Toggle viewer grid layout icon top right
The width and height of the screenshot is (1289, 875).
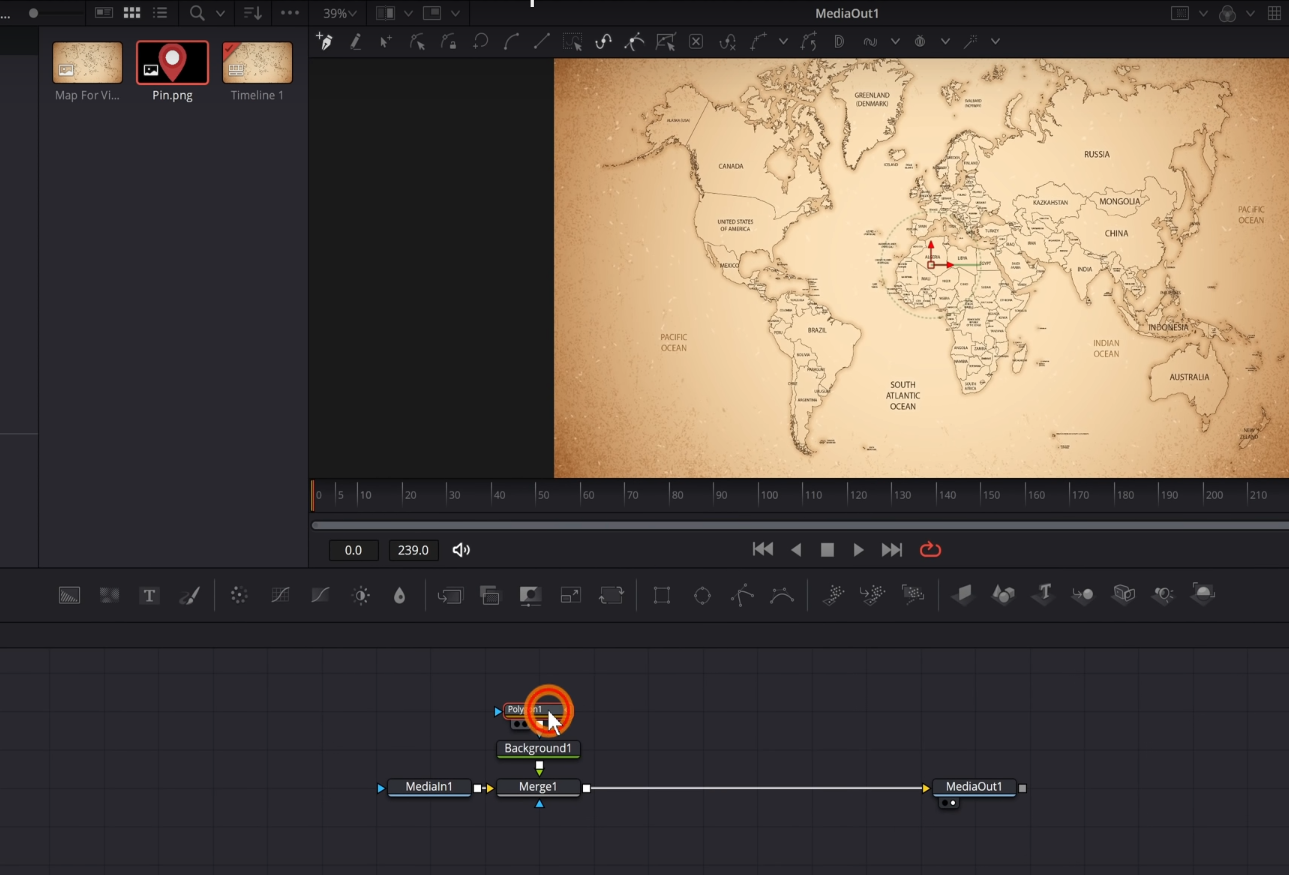click(1274, 13)
